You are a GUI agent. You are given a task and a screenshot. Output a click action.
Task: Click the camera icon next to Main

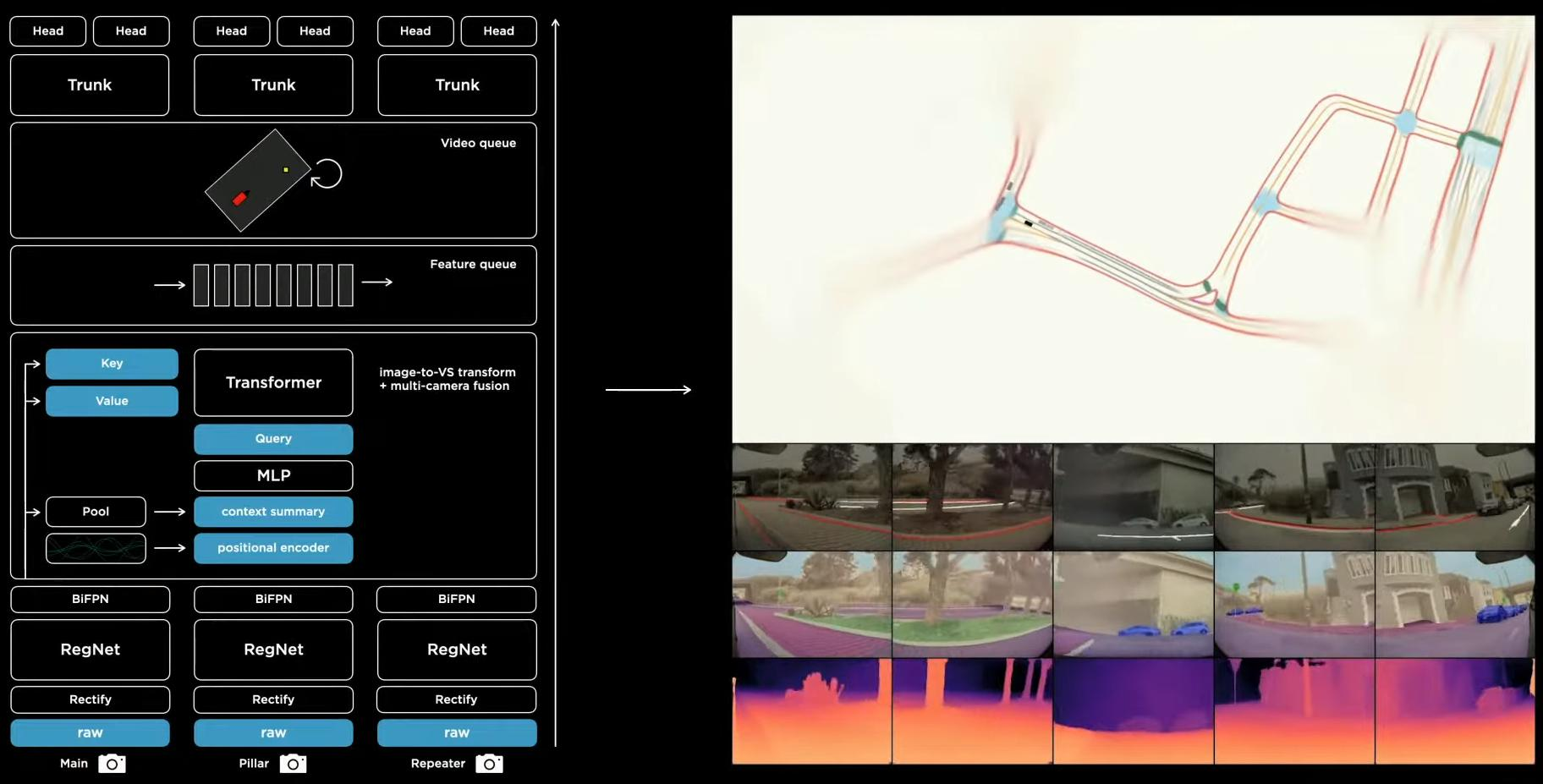[112, 764]
